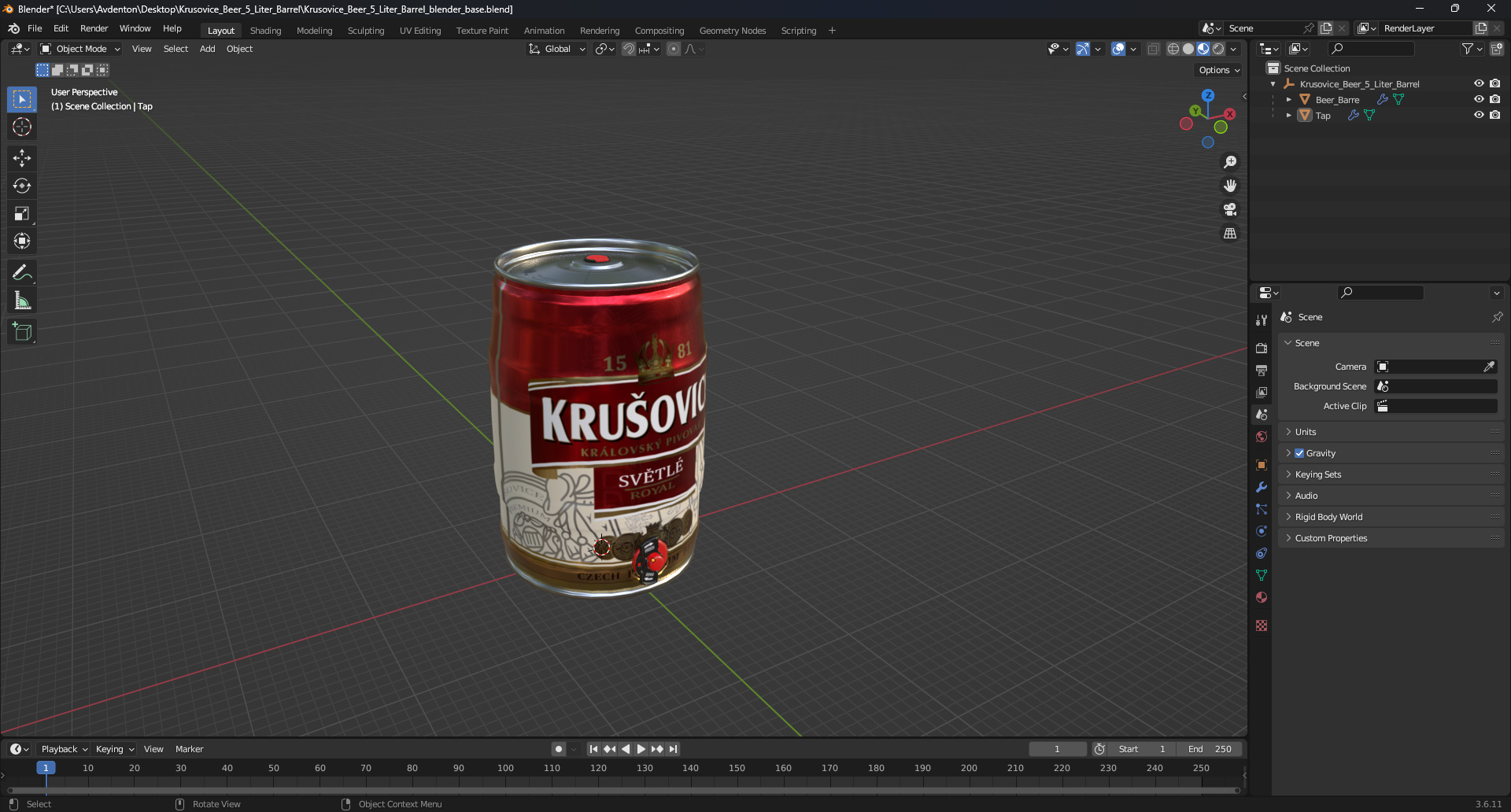Pick camera with the eyedropper icon

point(1489,367)
